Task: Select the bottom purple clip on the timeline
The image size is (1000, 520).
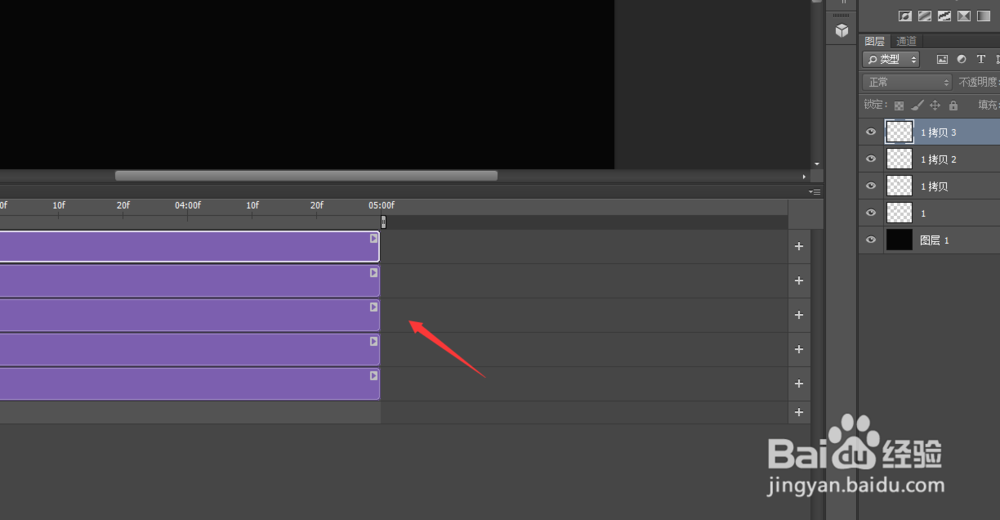Action: (189, 384)
